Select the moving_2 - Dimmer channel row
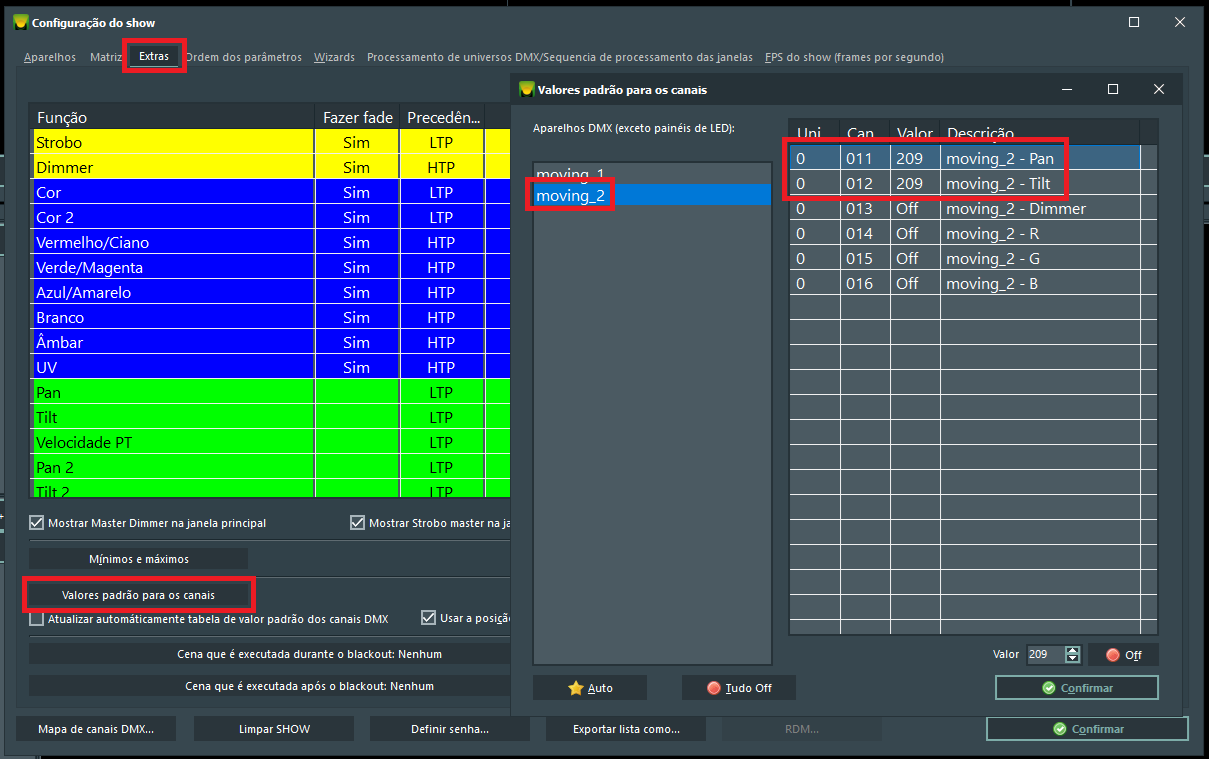 pos(964,209)
